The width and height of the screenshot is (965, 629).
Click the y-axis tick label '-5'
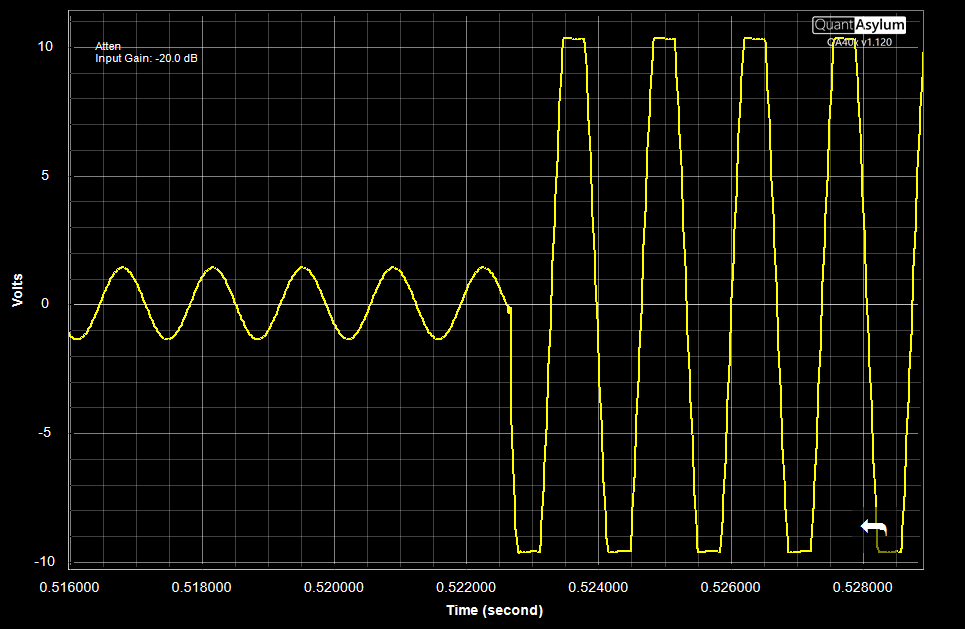[x=45, y=433]
